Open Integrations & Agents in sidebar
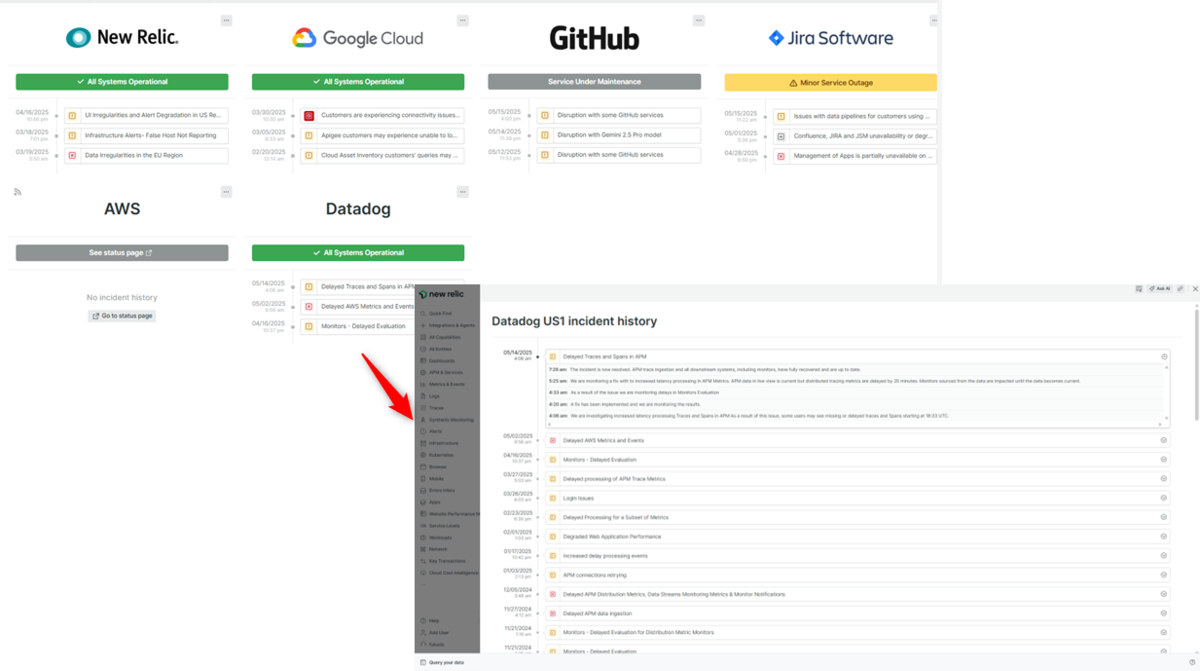This screenshot has height=671, width=1200. tap(447, 325)
